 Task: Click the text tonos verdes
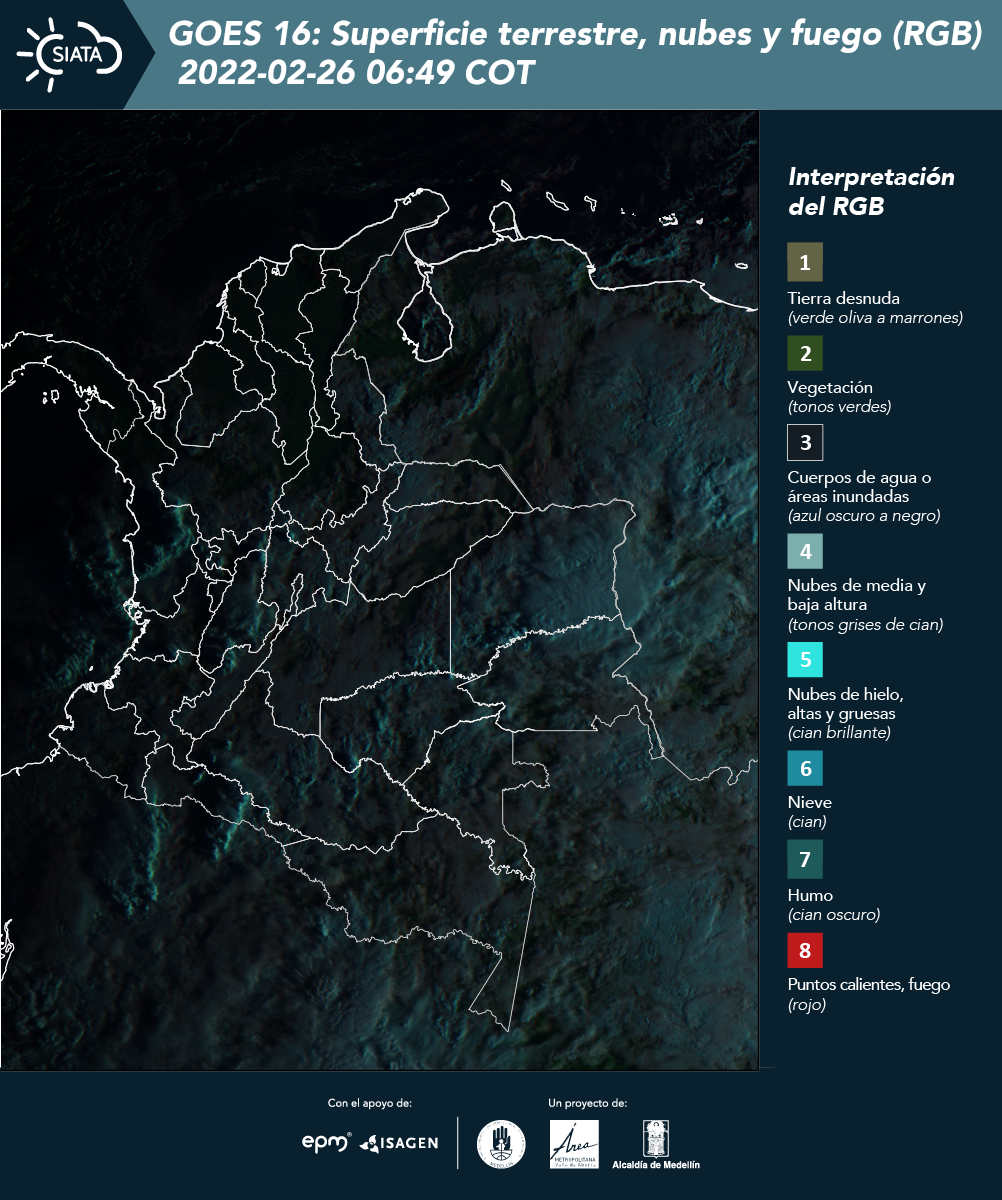pos(839,407)
